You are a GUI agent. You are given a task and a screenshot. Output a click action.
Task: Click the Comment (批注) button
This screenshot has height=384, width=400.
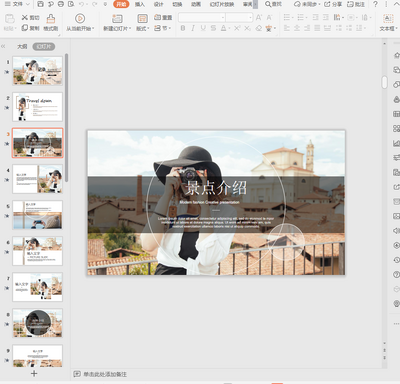coord(356,4)
